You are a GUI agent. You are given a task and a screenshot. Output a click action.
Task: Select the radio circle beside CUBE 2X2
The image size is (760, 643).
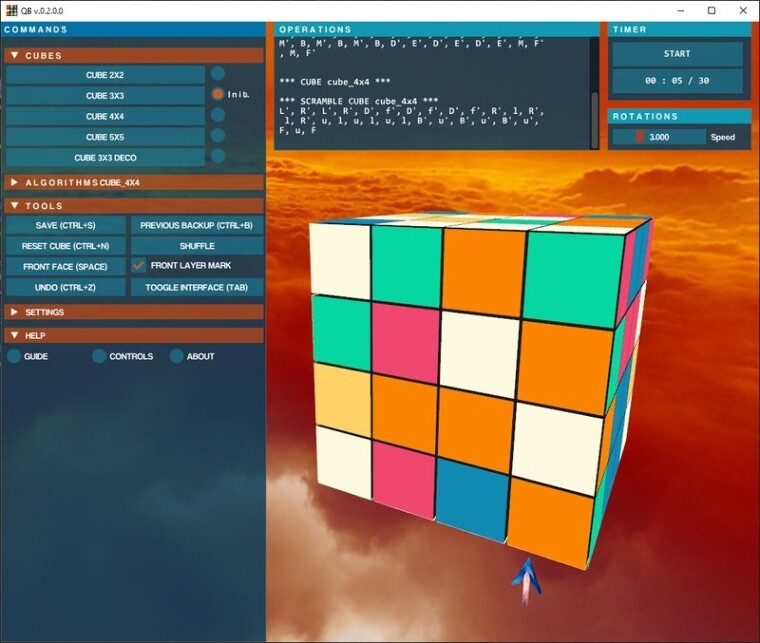(218, 74)
